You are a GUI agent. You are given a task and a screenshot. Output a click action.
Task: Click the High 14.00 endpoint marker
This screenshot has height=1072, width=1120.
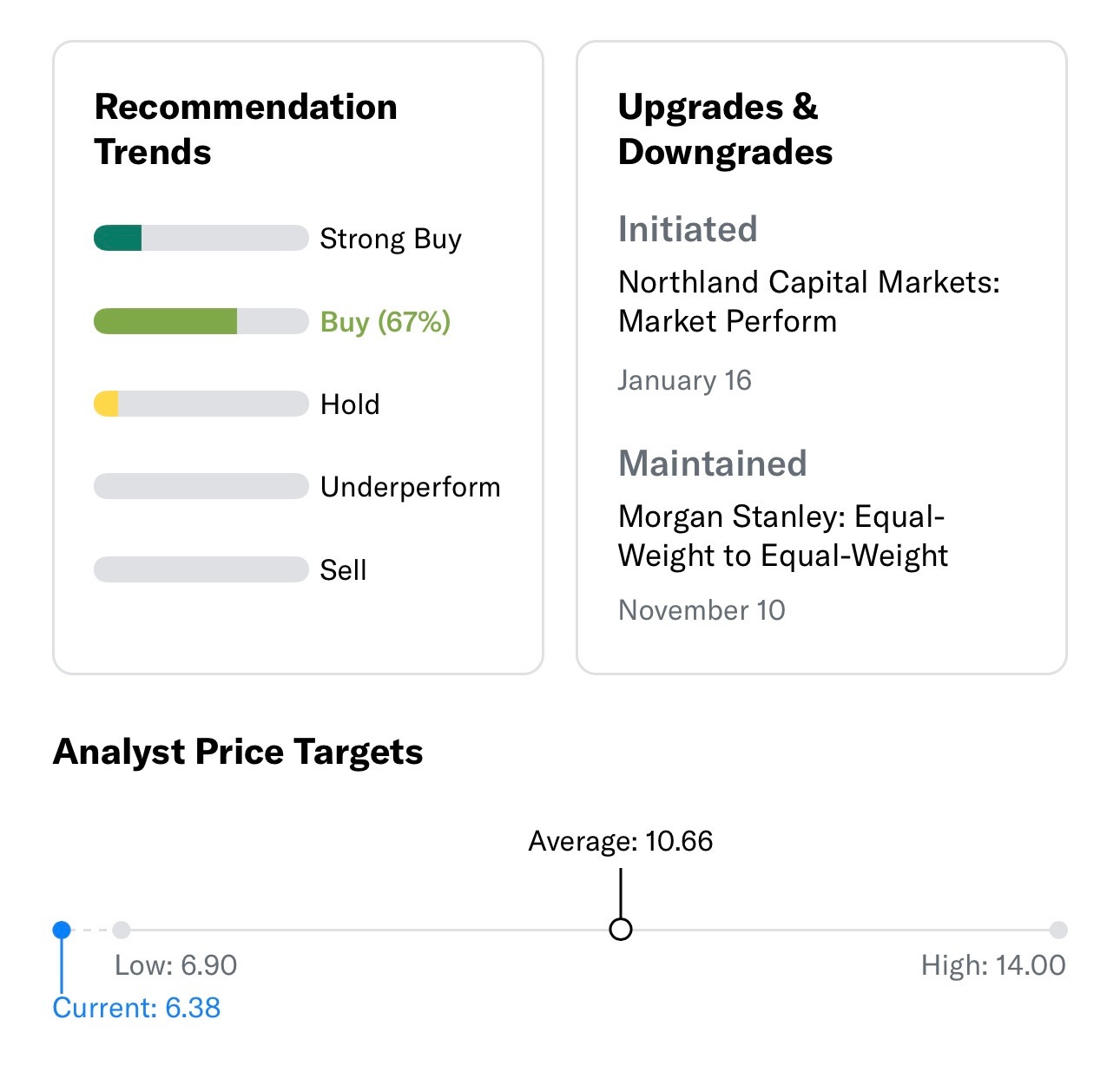(x=1059, y=929)
